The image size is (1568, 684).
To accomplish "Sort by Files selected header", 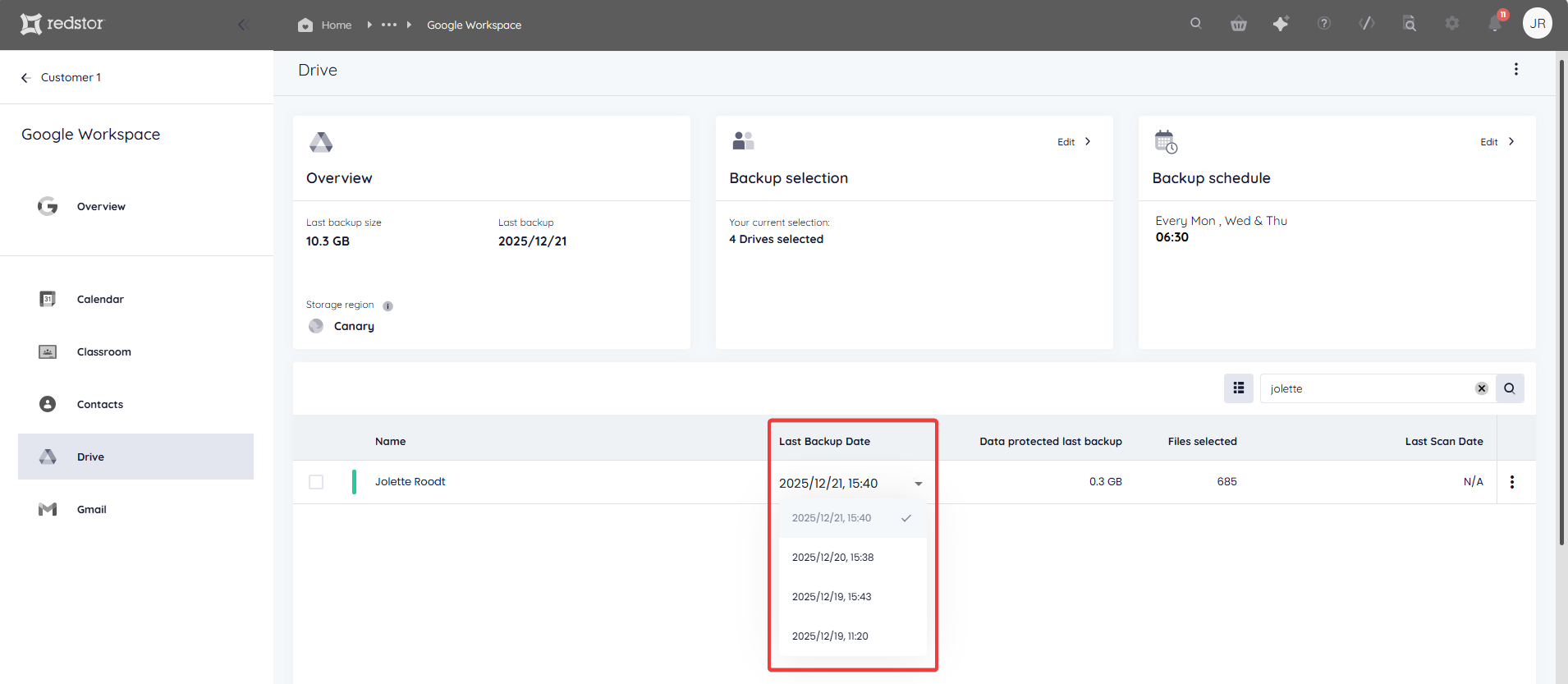I will 1202,442.
